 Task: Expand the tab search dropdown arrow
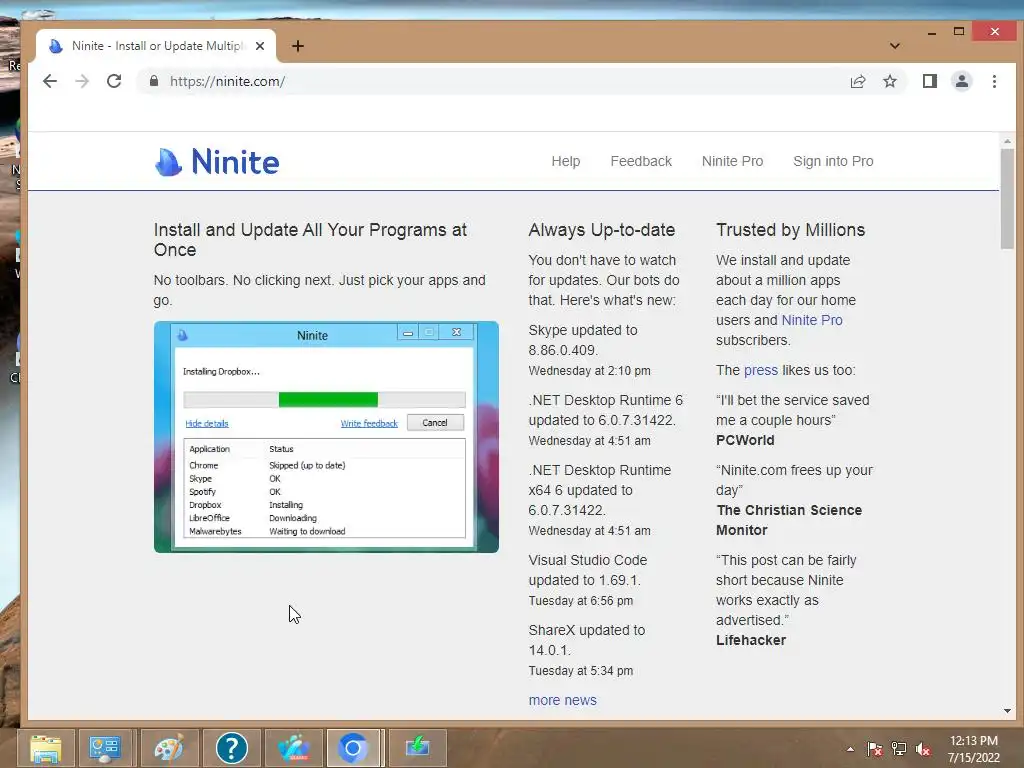point(895,46)
